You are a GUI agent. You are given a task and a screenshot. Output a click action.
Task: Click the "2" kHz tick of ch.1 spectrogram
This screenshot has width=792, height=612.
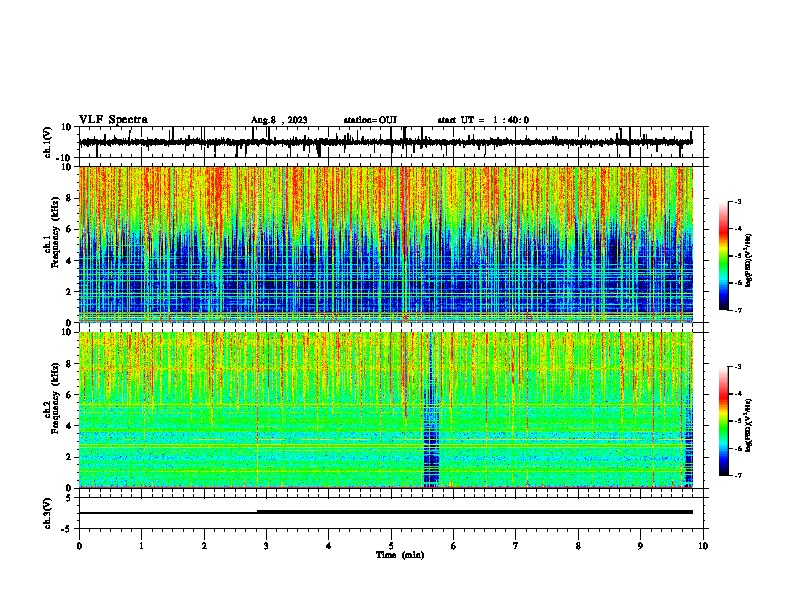click(70, 291)
